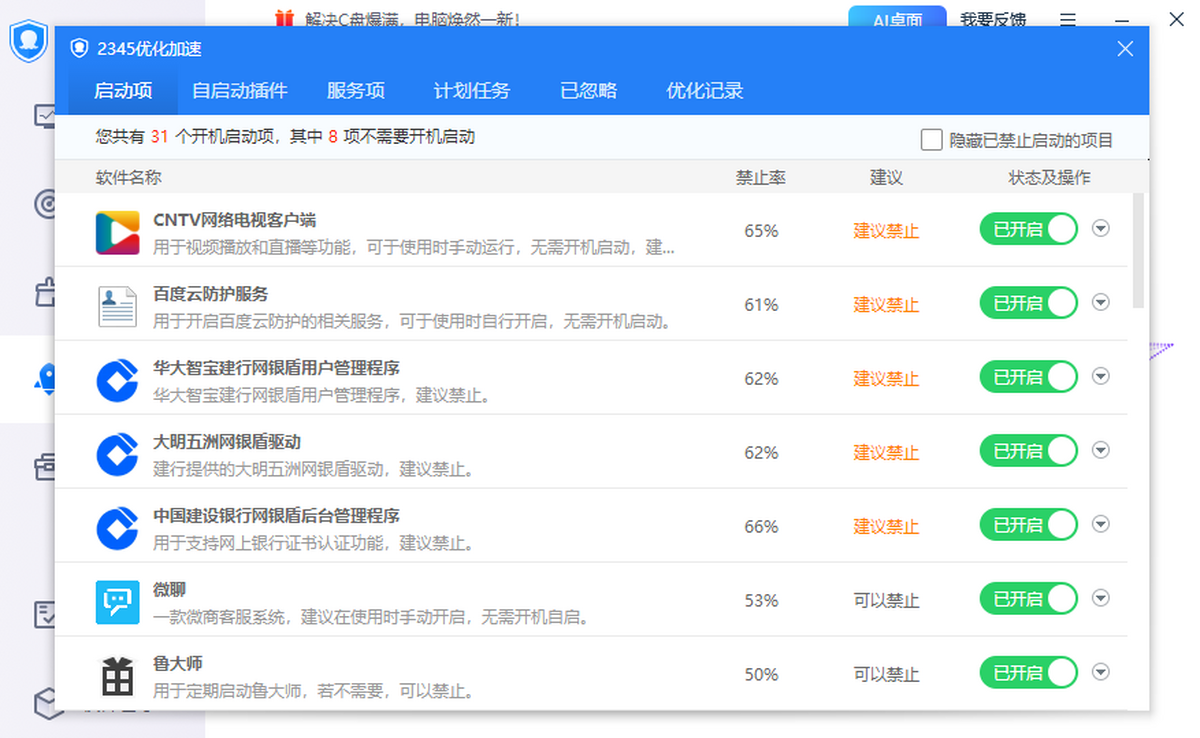Open the 已忽略 tab
1200x738 pixels.
589,91
